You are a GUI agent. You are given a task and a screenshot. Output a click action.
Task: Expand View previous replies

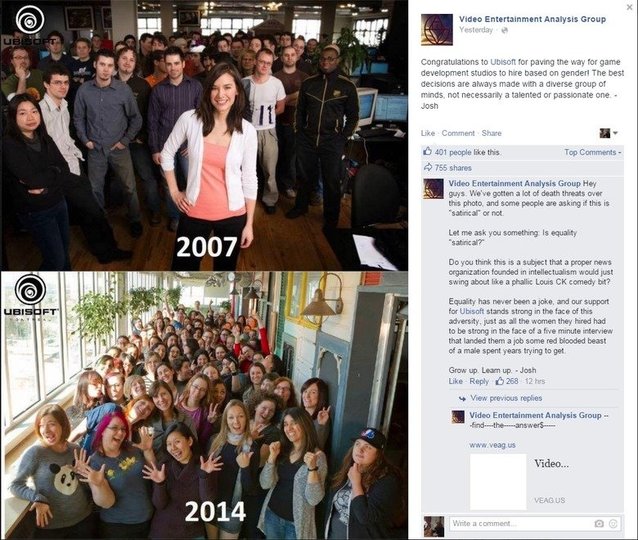506,398
